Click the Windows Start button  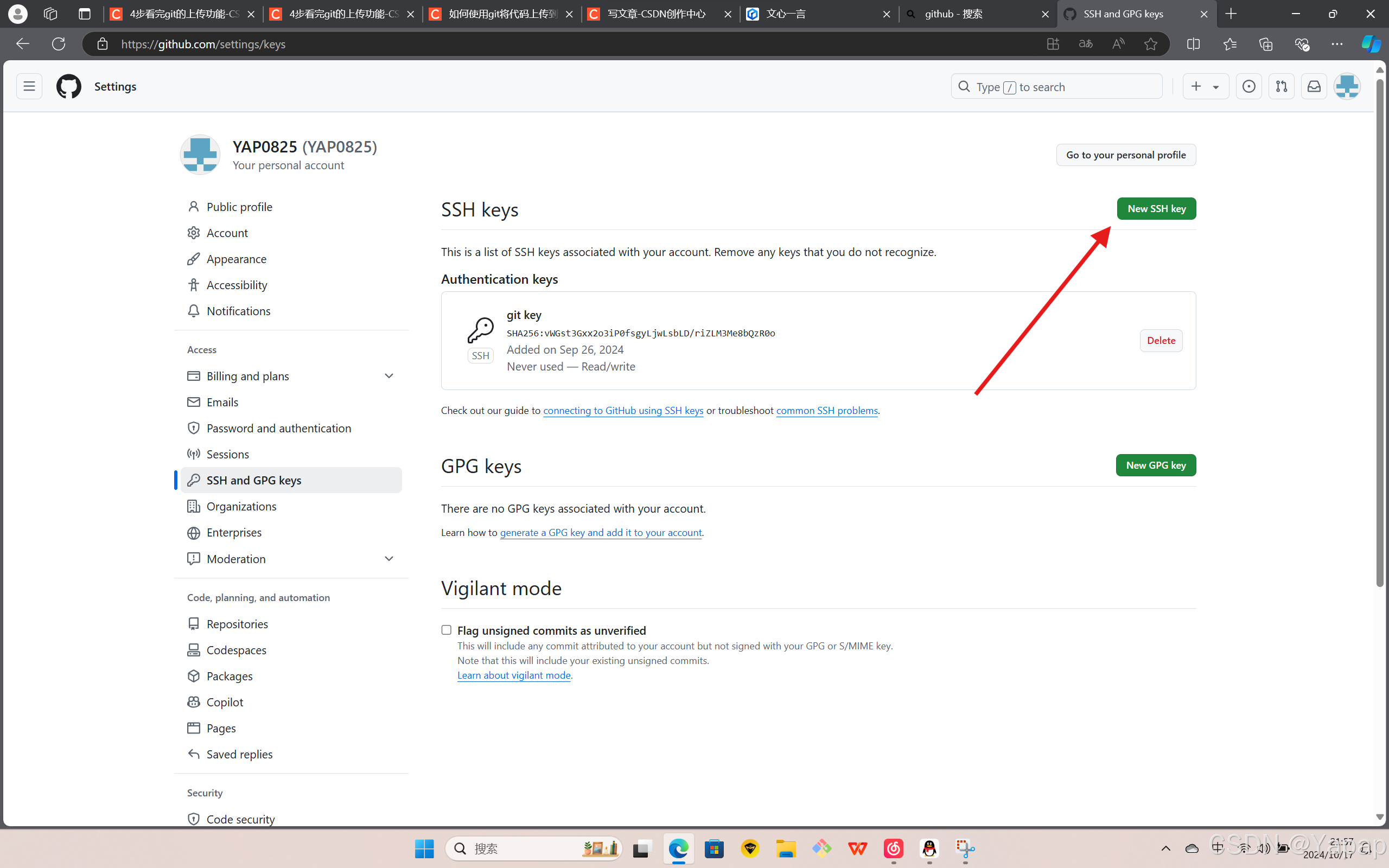tap(424, 848)
